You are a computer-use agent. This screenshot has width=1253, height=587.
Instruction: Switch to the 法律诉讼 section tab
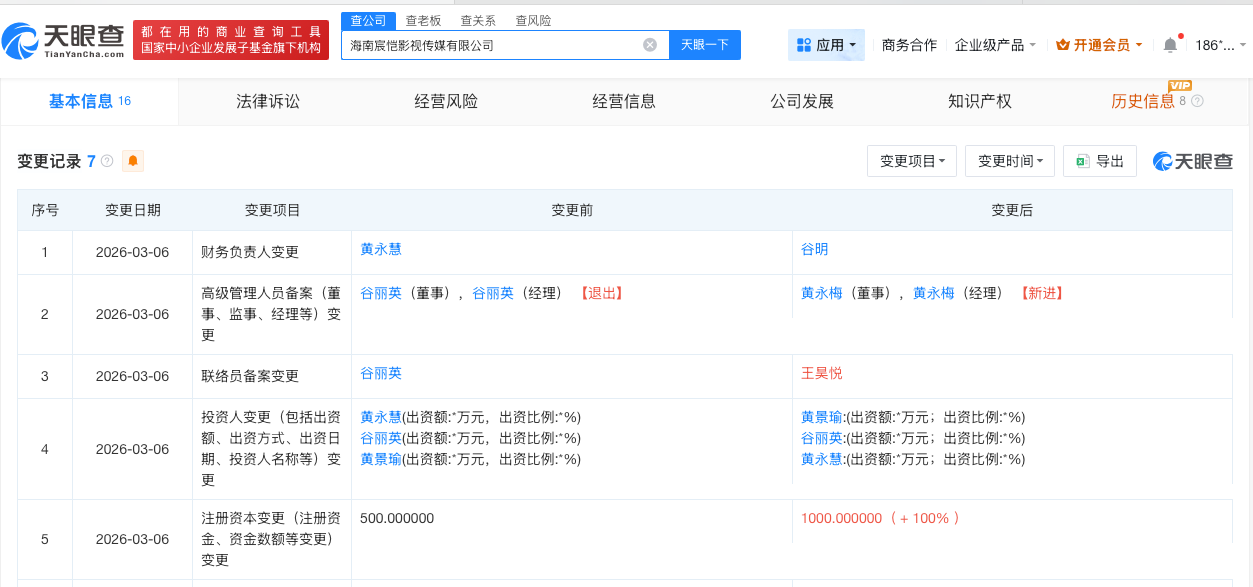pos(270,100)
